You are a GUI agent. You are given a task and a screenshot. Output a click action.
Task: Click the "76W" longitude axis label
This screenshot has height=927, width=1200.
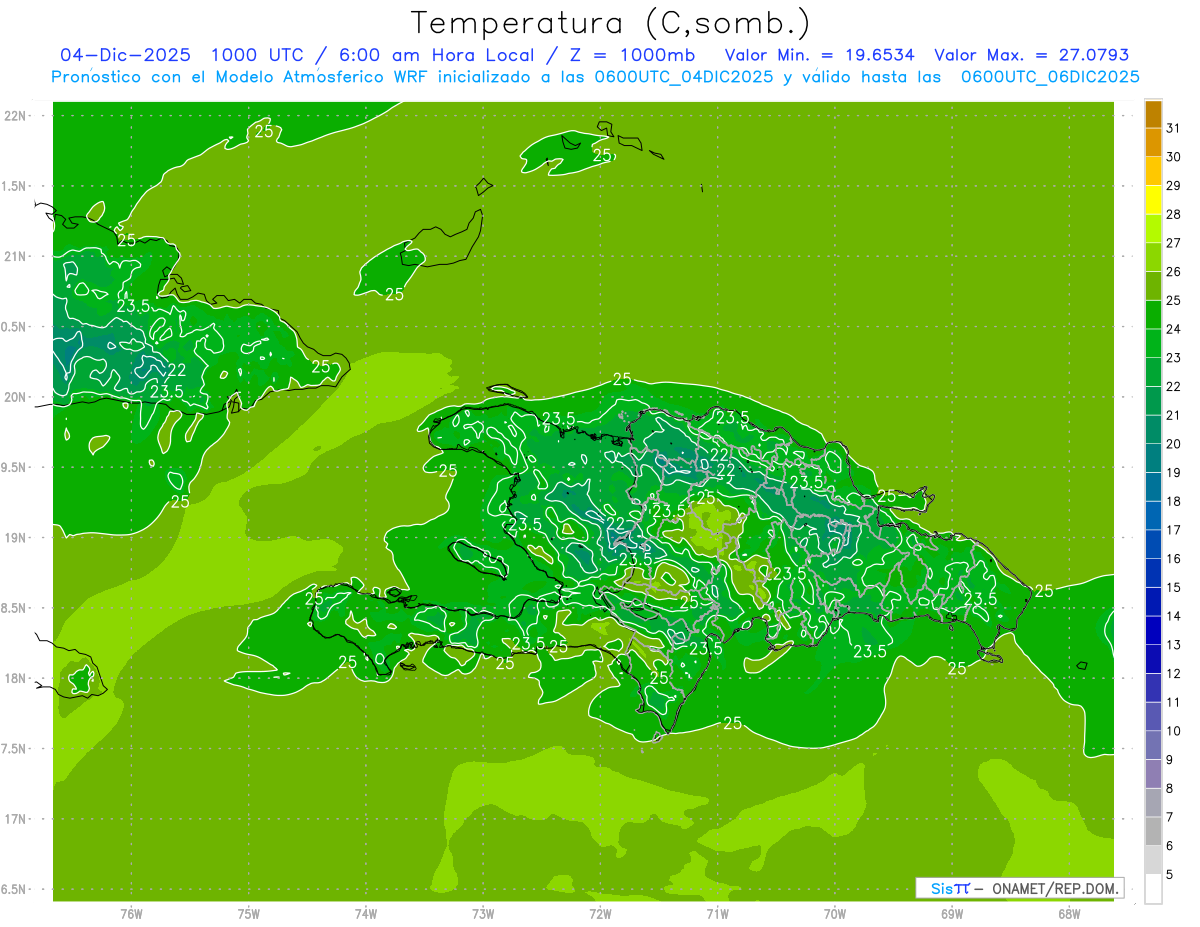(x=131, y=913)
